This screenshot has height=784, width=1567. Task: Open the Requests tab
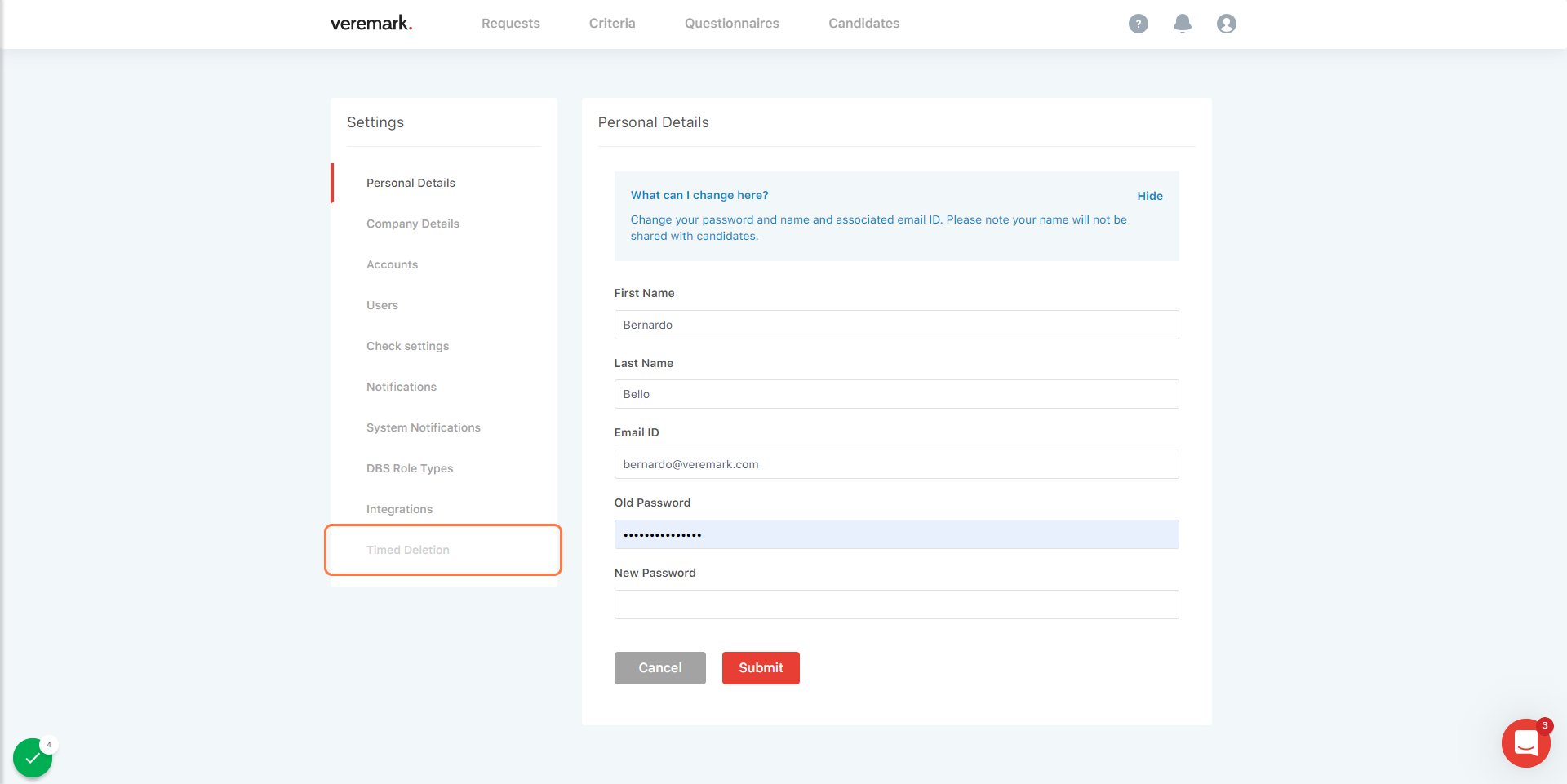[511, 24]
